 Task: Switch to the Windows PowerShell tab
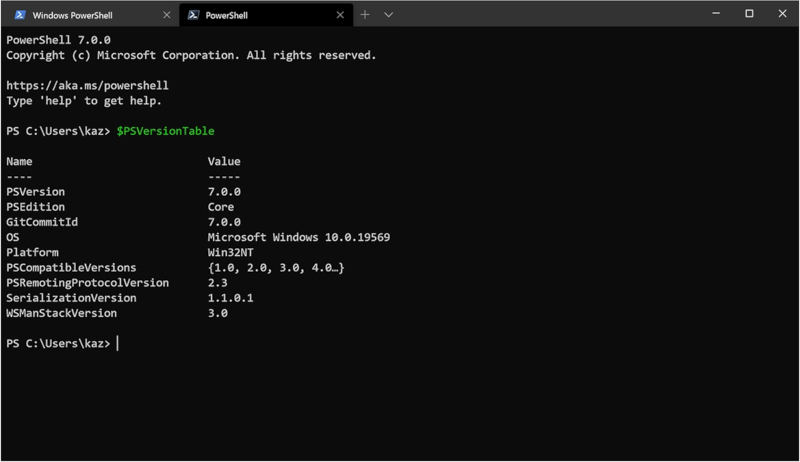pos(90,15)
